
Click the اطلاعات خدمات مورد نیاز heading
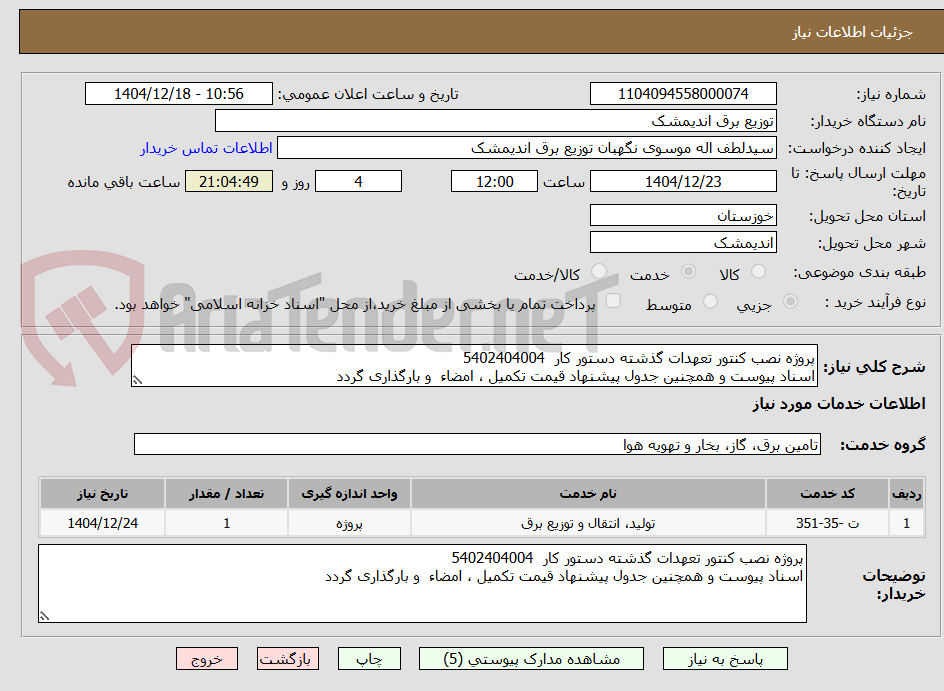839,404
